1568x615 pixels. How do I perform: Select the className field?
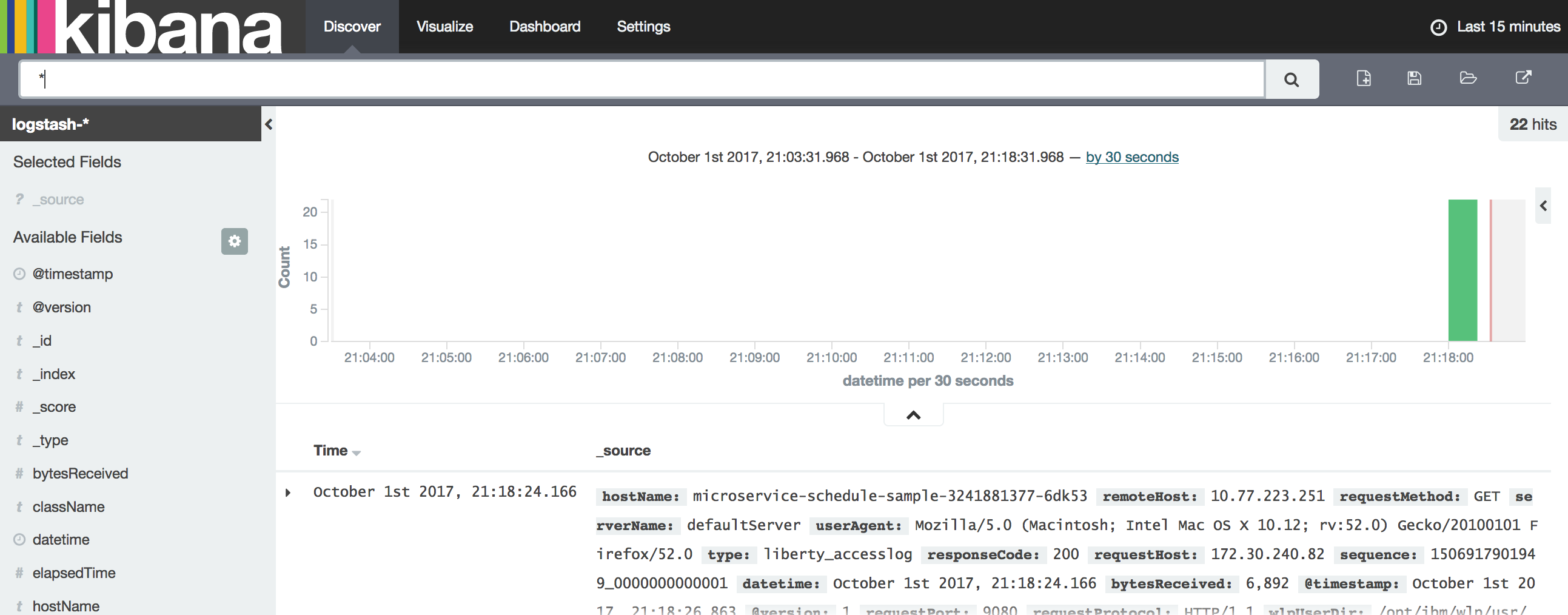[69, 506]
